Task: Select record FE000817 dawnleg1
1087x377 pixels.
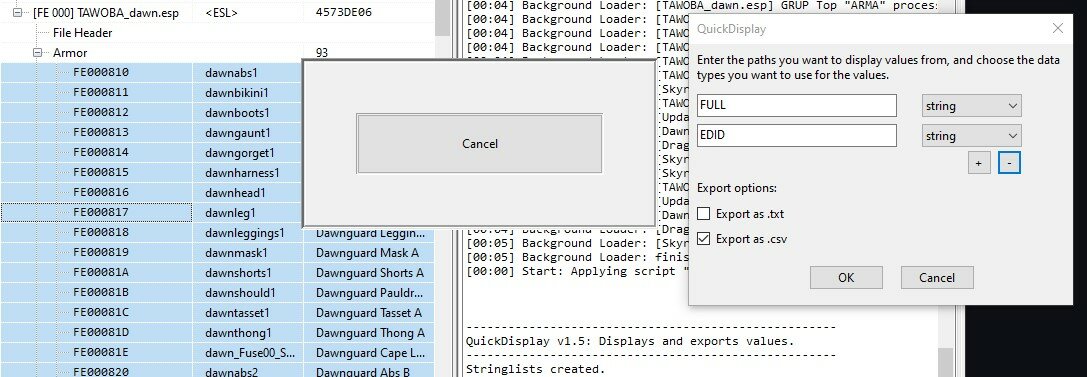Action: [153, 213]
